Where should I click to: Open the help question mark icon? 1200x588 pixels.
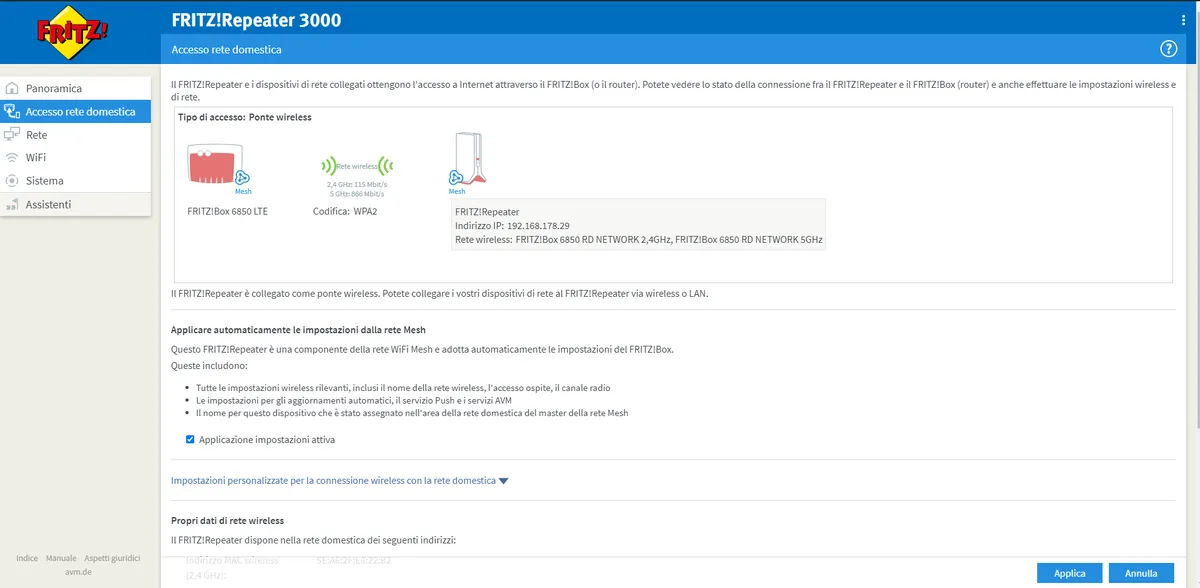tap(1168, 49)
